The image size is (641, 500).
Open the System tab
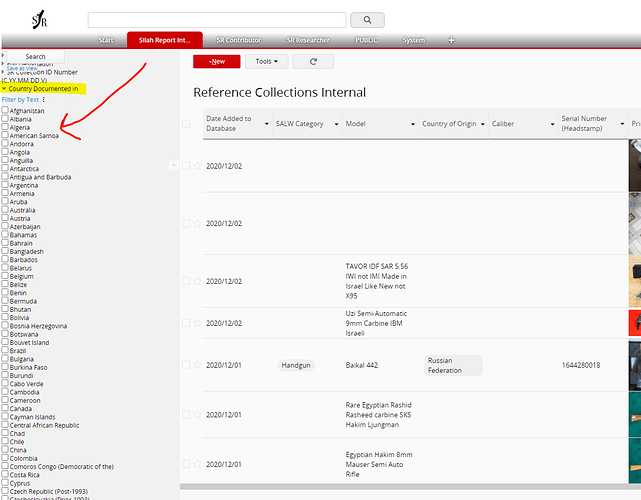click(414, 40)
